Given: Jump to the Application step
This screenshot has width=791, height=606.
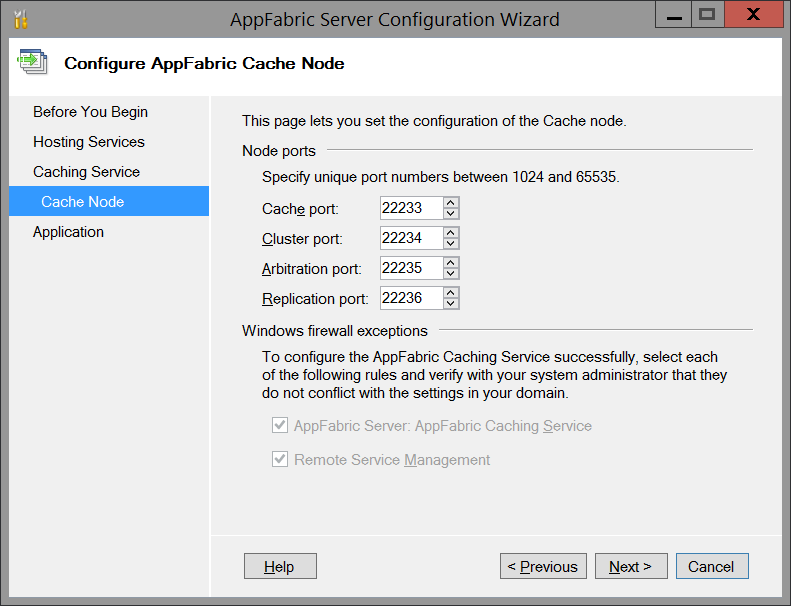Looking at the screenshot, I should [68, 232].
